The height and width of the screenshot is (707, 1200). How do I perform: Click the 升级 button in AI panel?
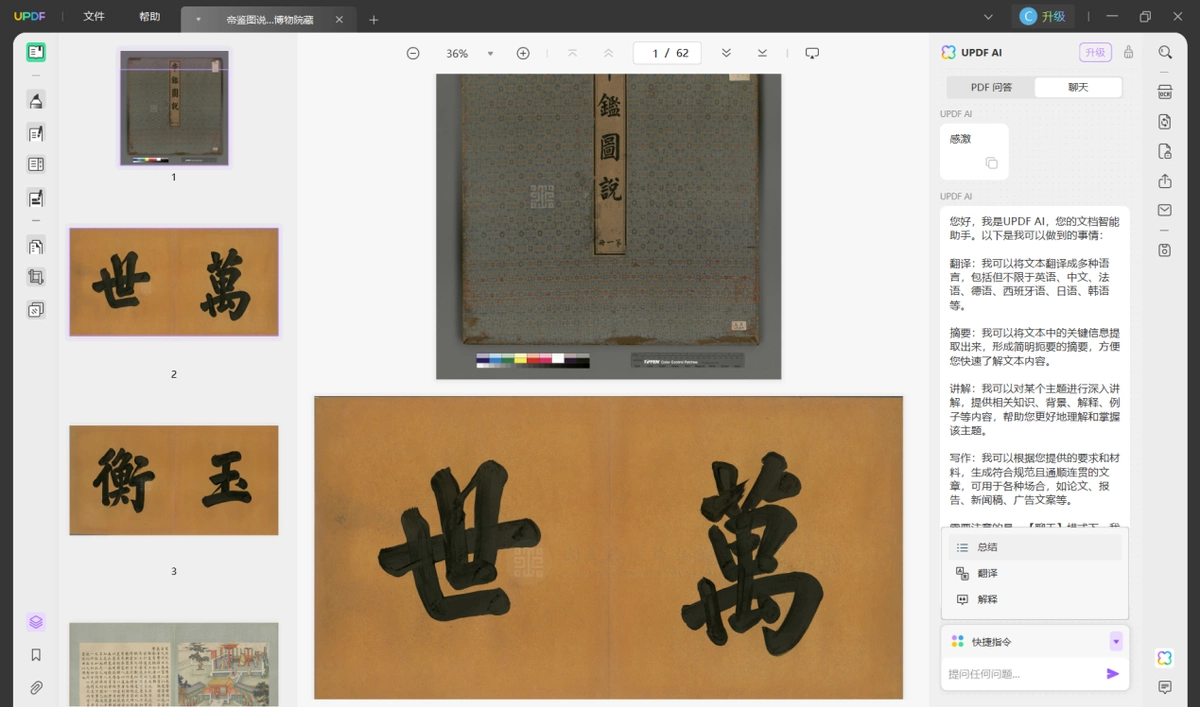click(1095, 53)
